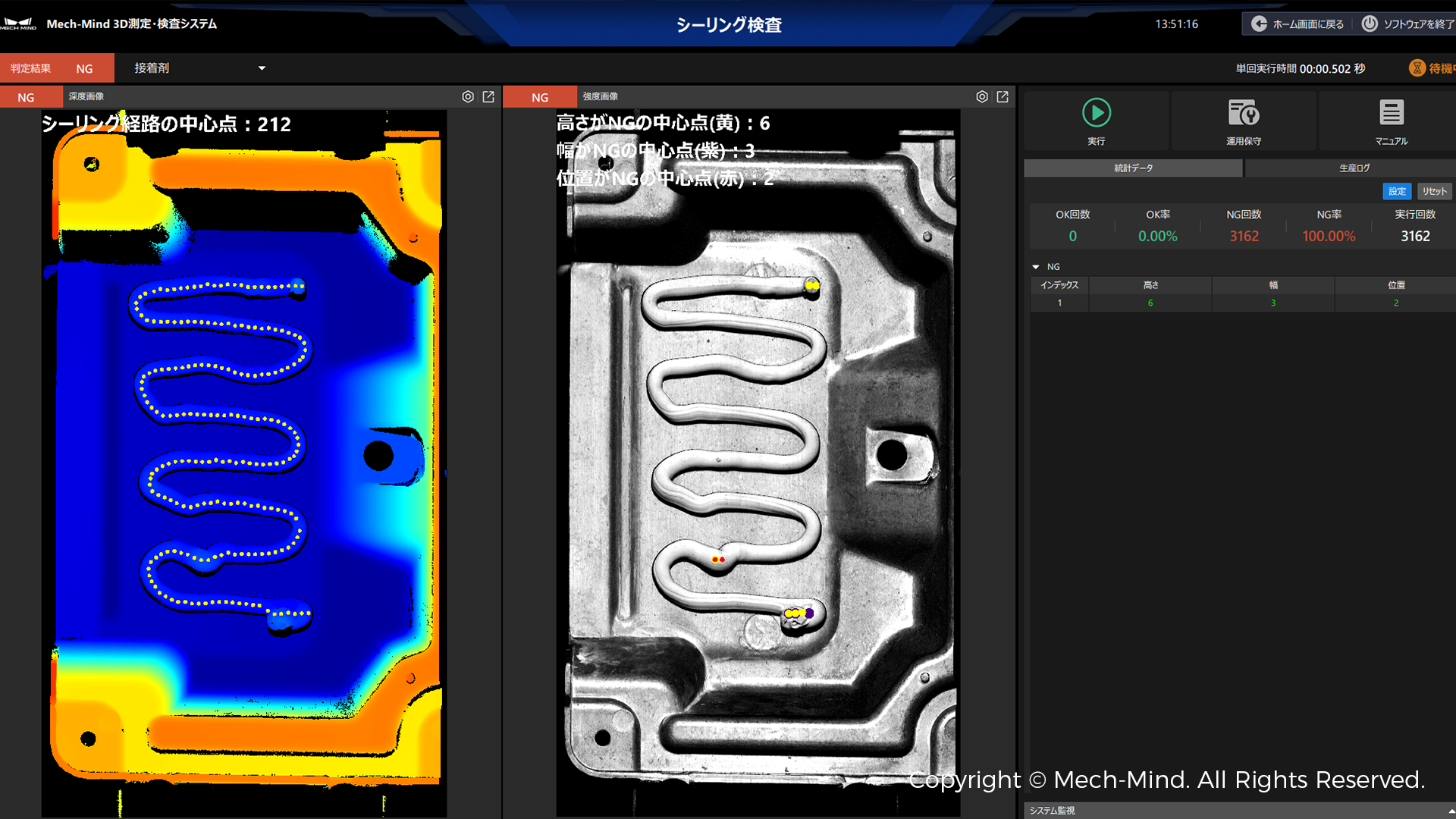
Task: Expand the システム監視 panel
Action: pyautogui.click(x=1450, y=811)
